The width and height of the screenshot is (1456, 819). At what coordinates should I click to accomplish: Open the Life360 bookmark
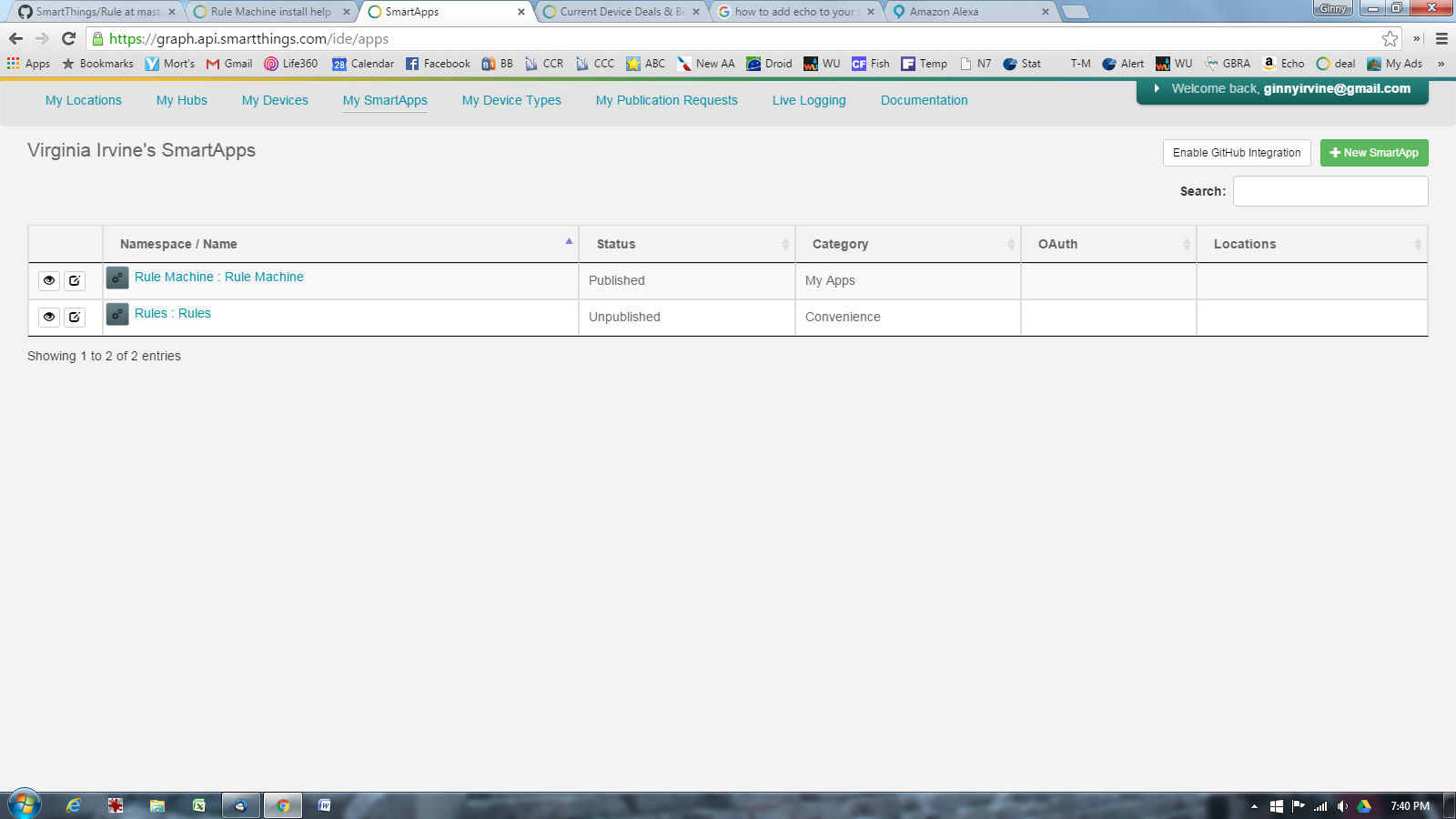coord(291,64)
